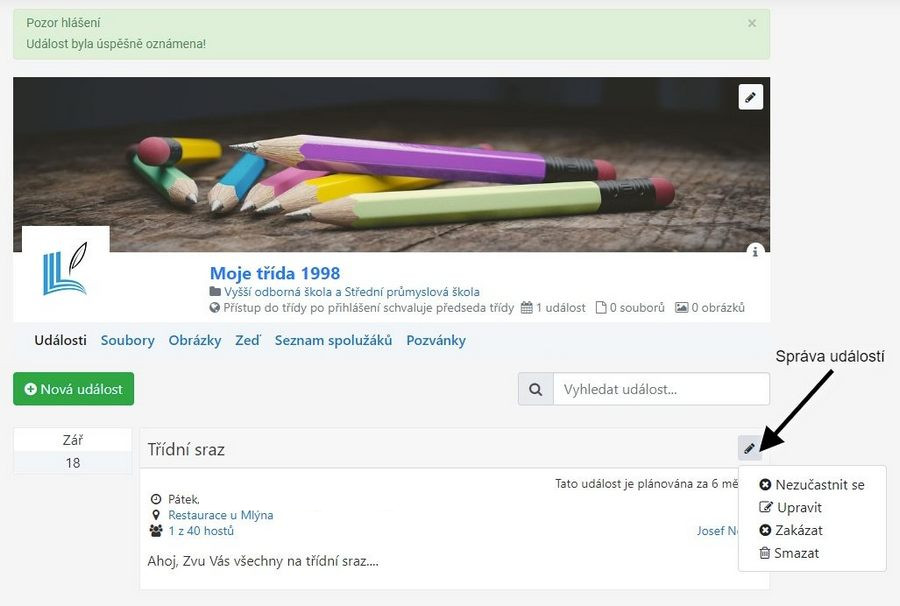The width and height of the screenshot is (900, 606).
Task: Switch to the Soubory tab
Action: pos(127,340)
